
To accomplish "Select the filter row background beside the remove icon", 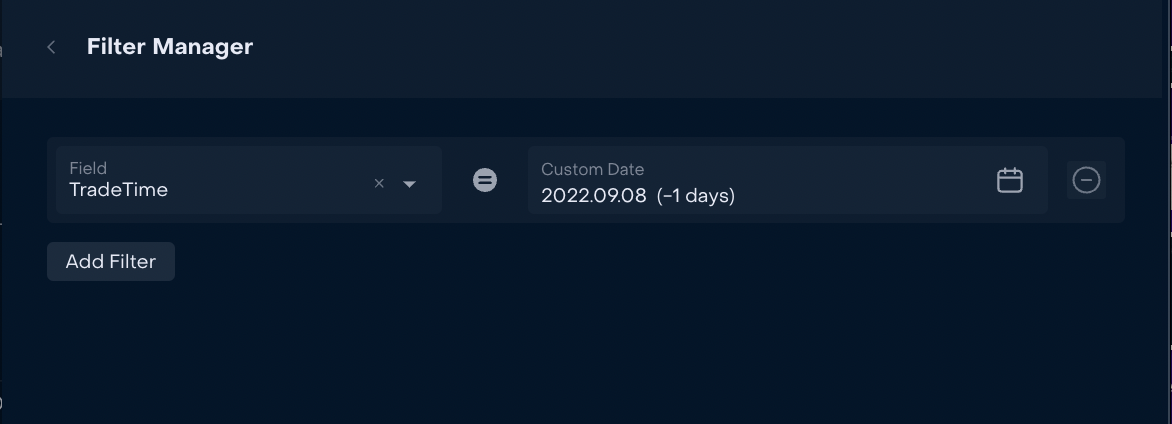I will tap(1114, 180).
